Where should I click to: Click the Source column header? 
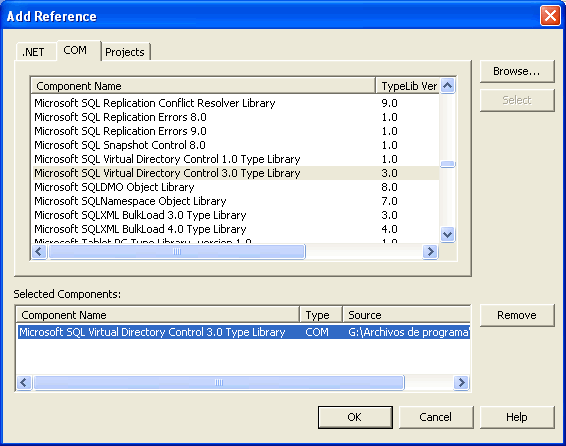[x=406, y=315]
